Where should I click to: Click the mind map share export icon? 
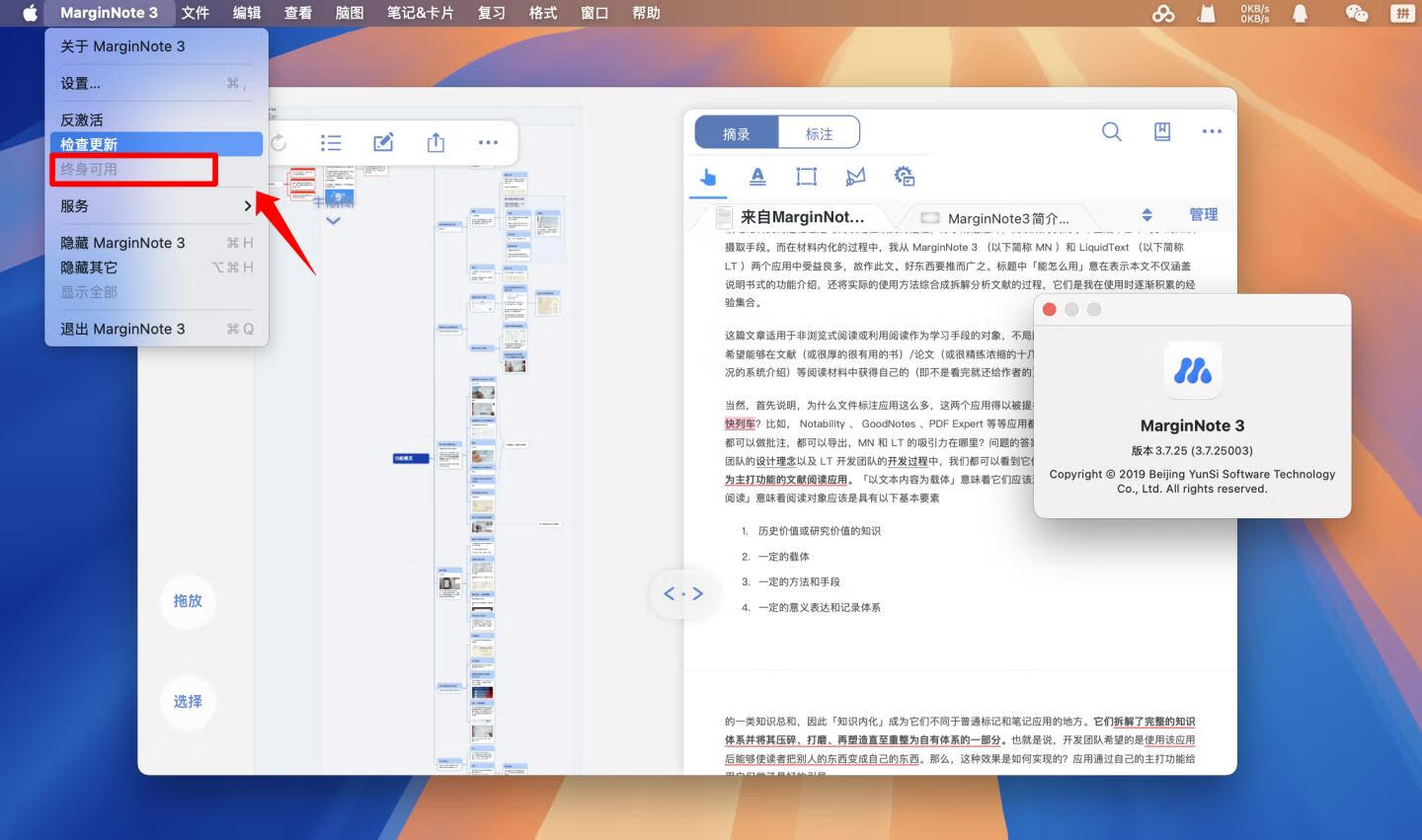pyautogui.click(x=435, y=143)
